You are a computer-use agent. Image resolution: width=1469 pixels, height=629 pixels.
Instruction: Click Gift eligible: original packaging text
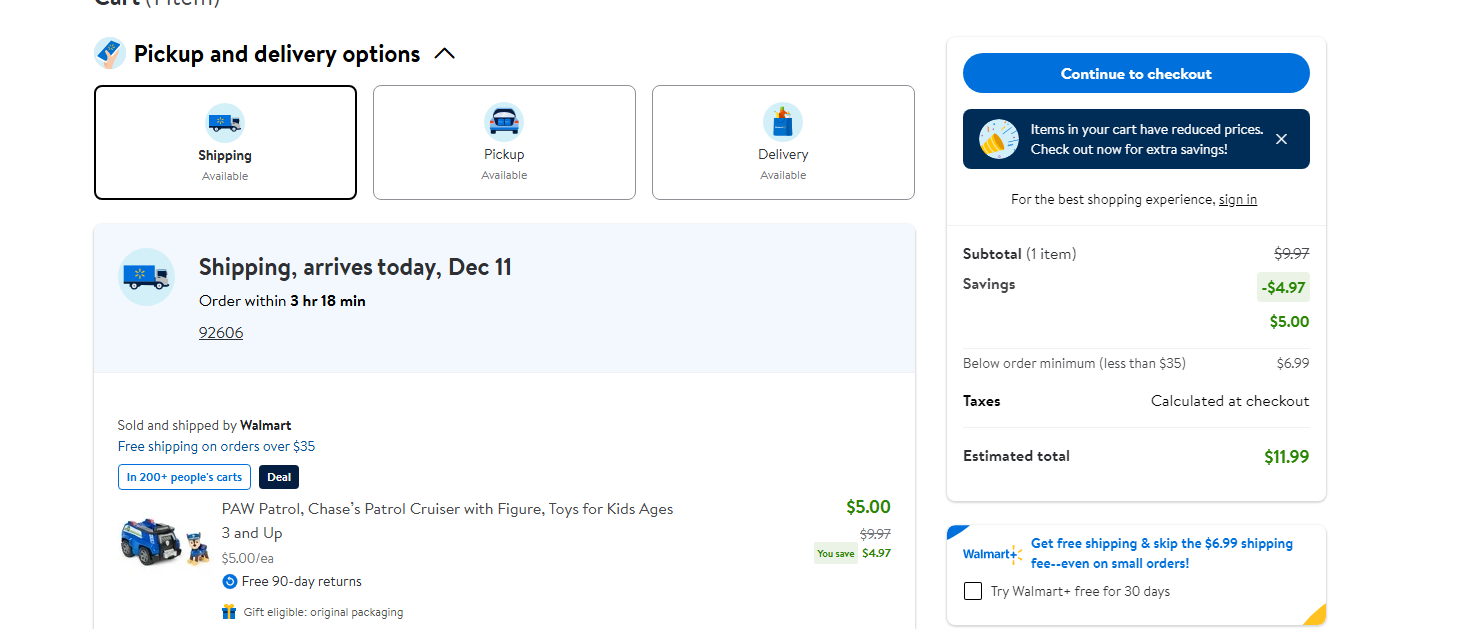pyautogui.click(x=323, y=612)
